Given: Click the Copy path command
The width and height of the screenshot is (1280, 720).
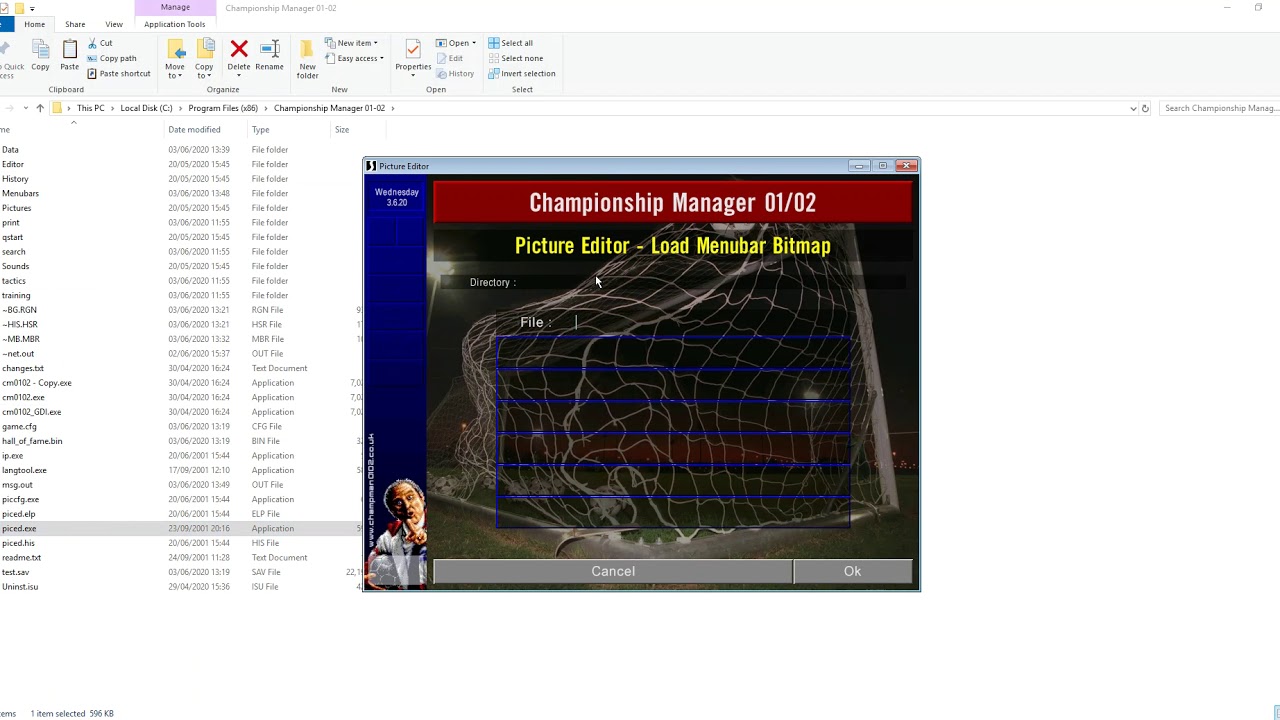Looking at the screenshot, I should (x=112, y=58).
